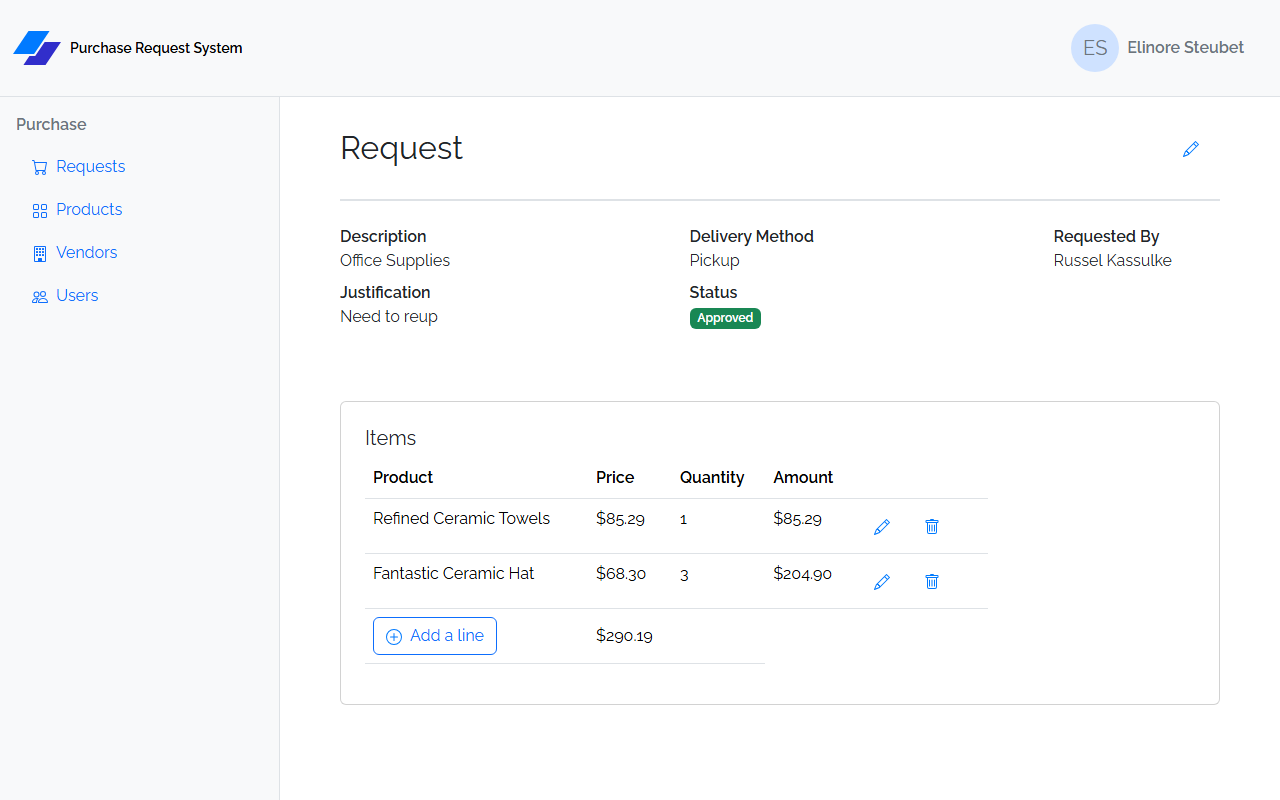Click the Purchase Request System title

coord(156,48)
